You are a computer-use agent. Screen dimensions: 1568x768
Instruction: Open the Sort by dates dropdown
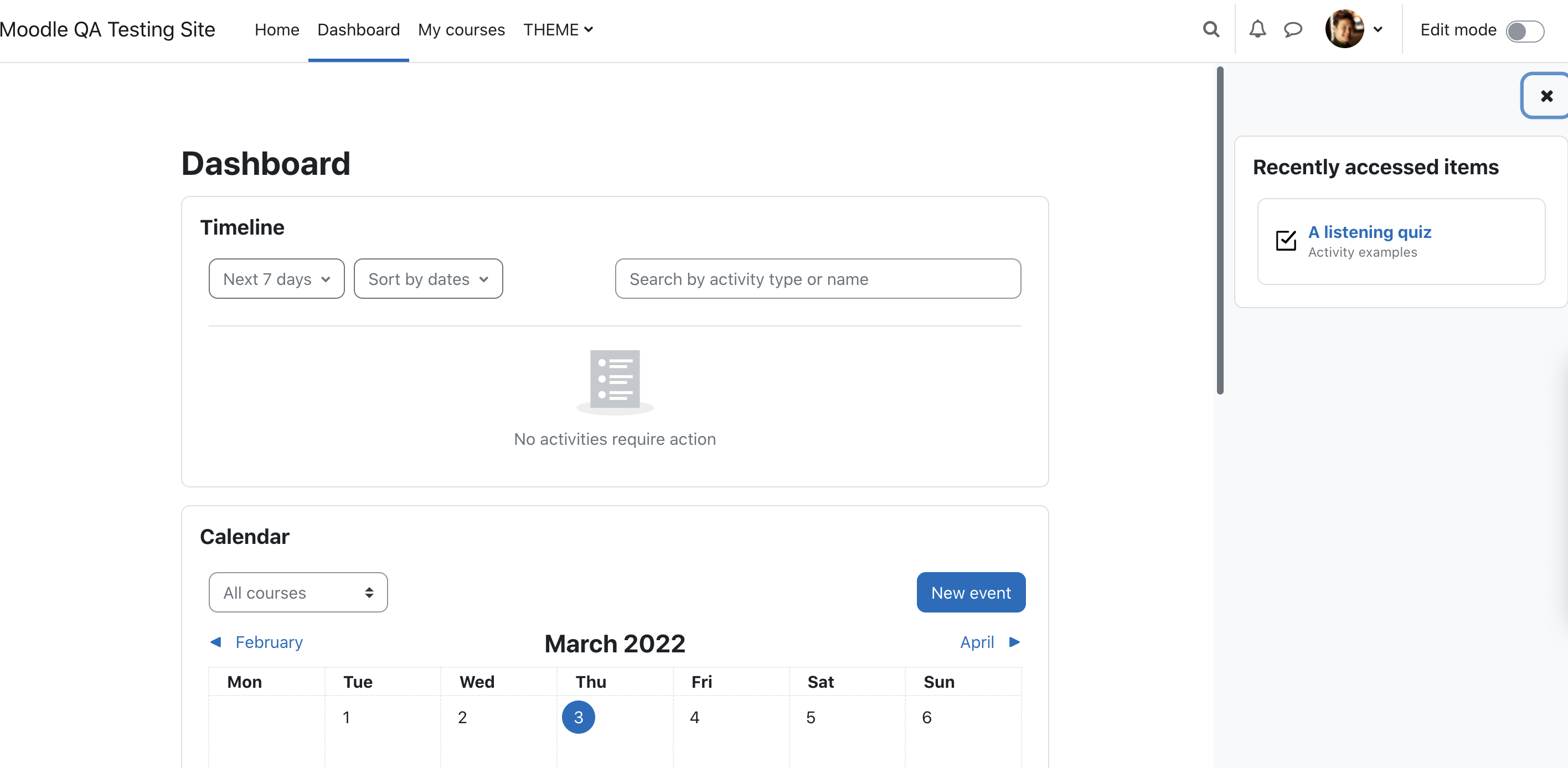pyautogui.click(x=428, y=278)
